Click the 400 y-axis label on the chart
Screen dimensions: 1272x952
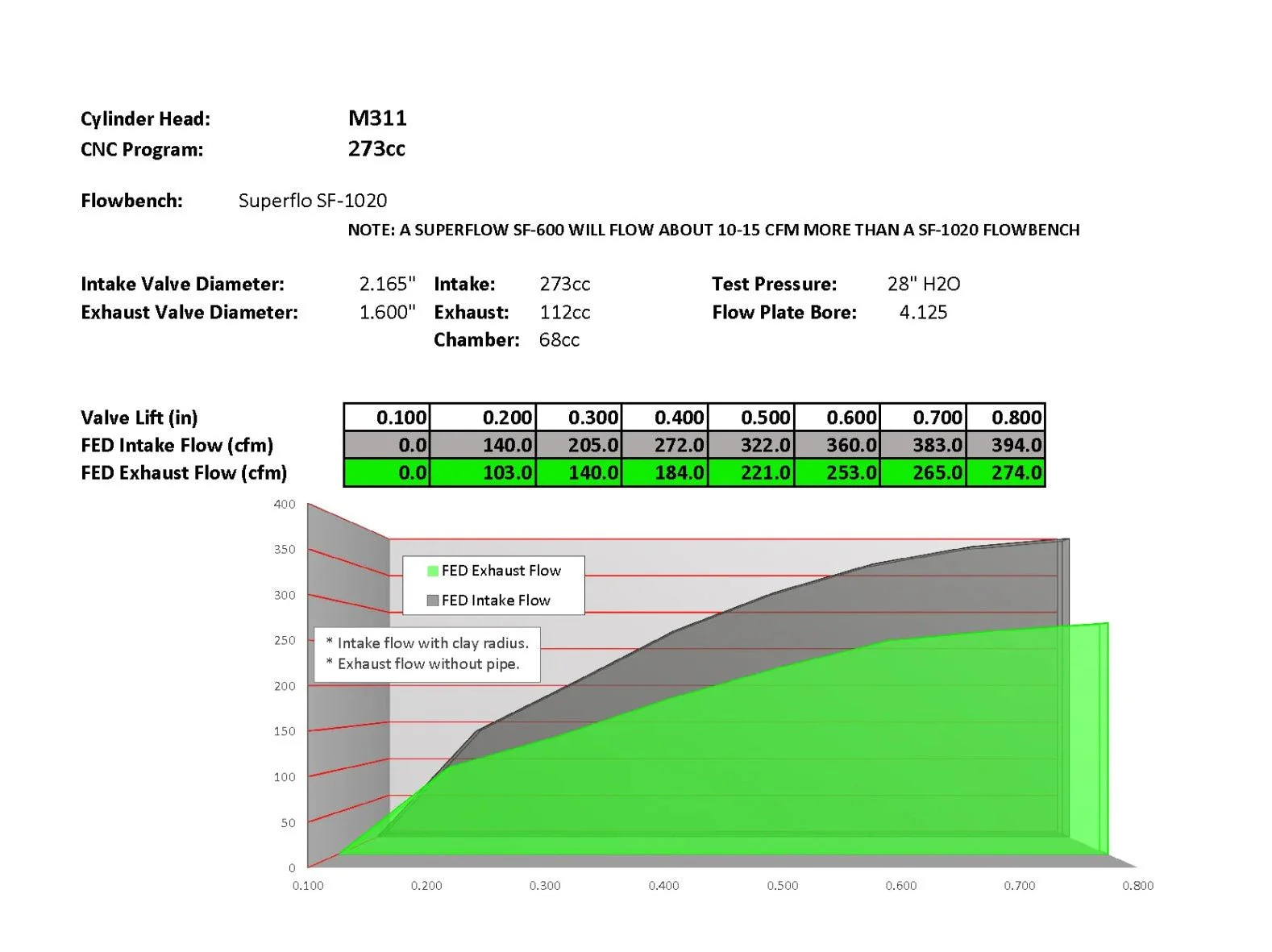point(285,505)
